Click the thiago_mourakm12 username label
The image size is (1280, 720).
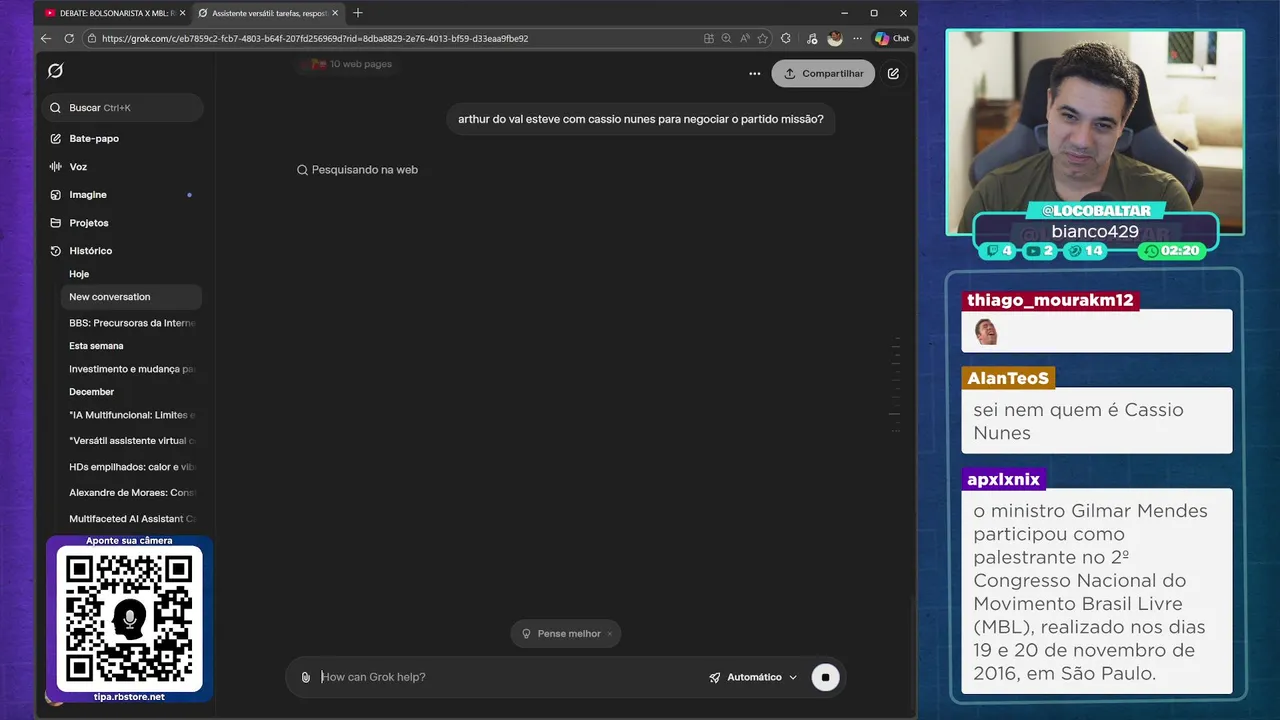tap(1050, 300)
